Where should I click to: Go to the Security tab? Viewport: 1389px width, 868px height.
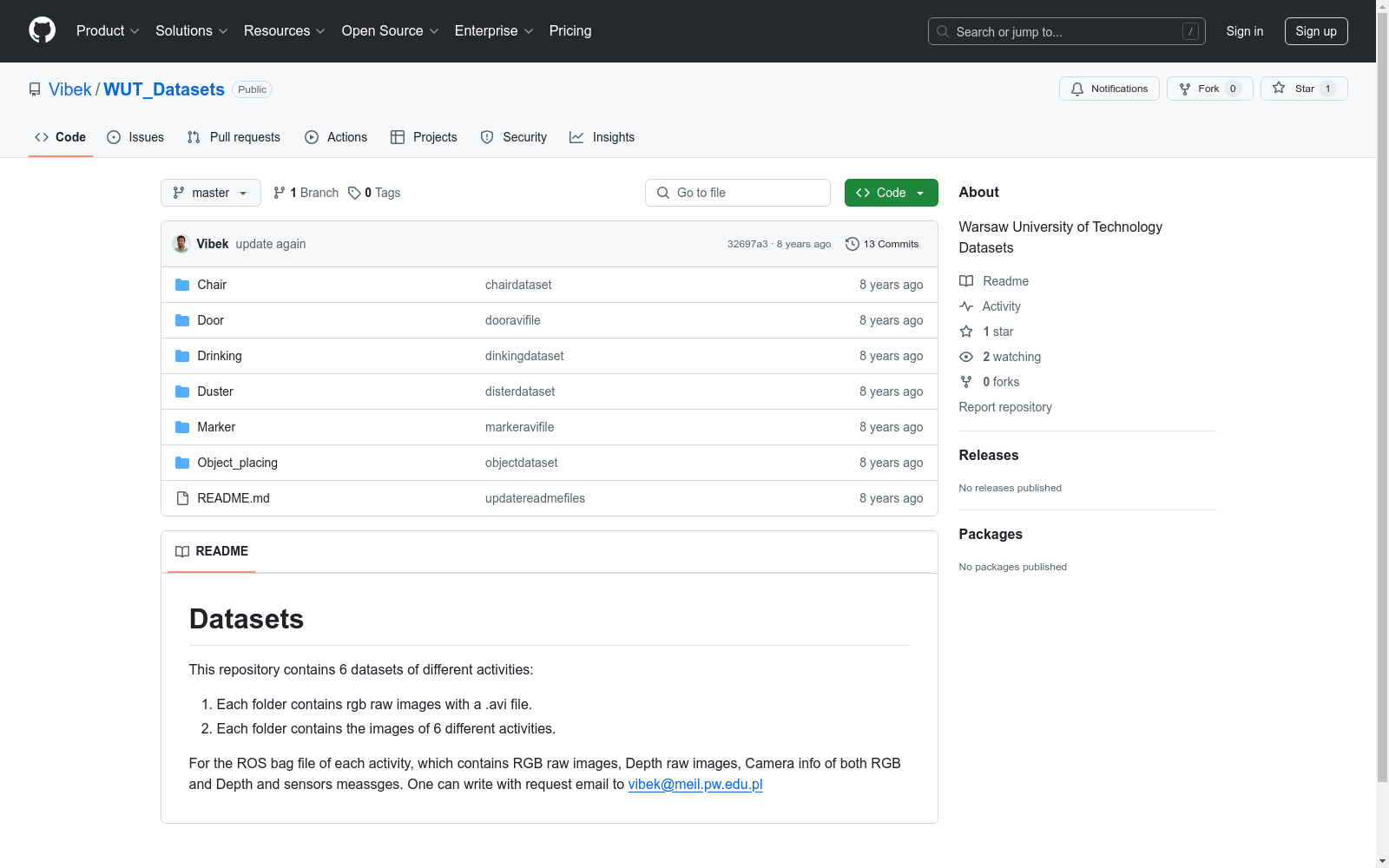(514, 137)
